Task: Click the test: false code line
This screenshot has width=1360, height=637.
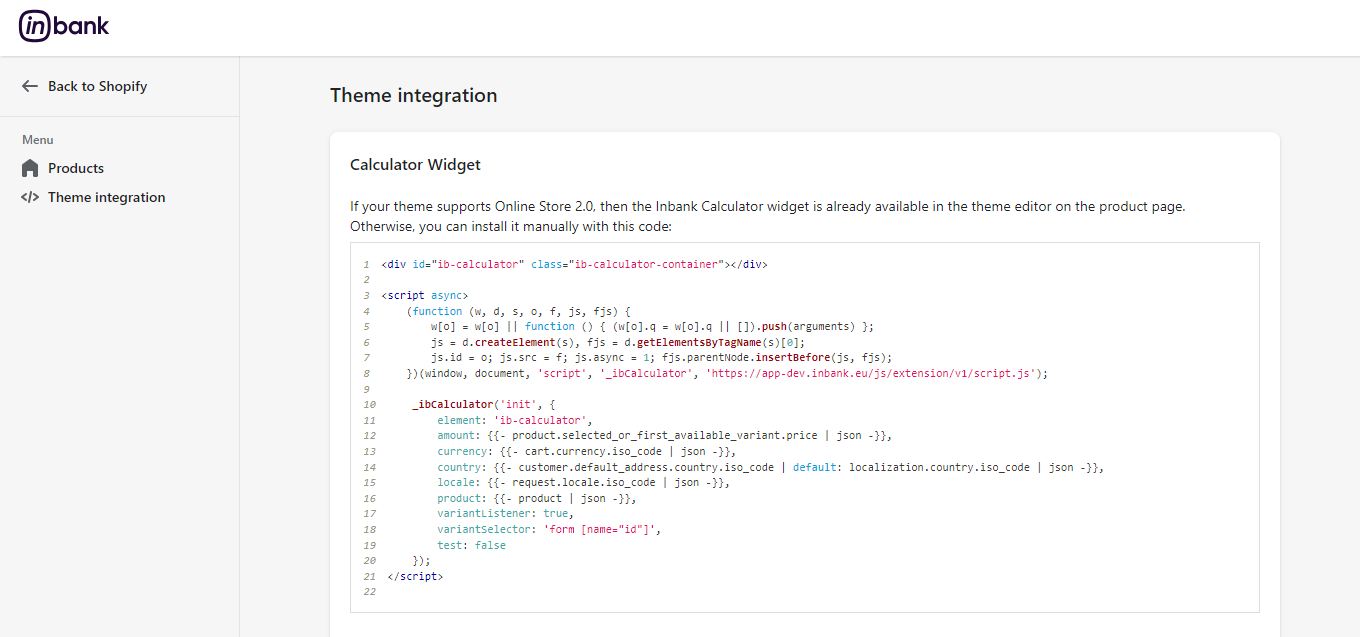Action: point(471,545)
